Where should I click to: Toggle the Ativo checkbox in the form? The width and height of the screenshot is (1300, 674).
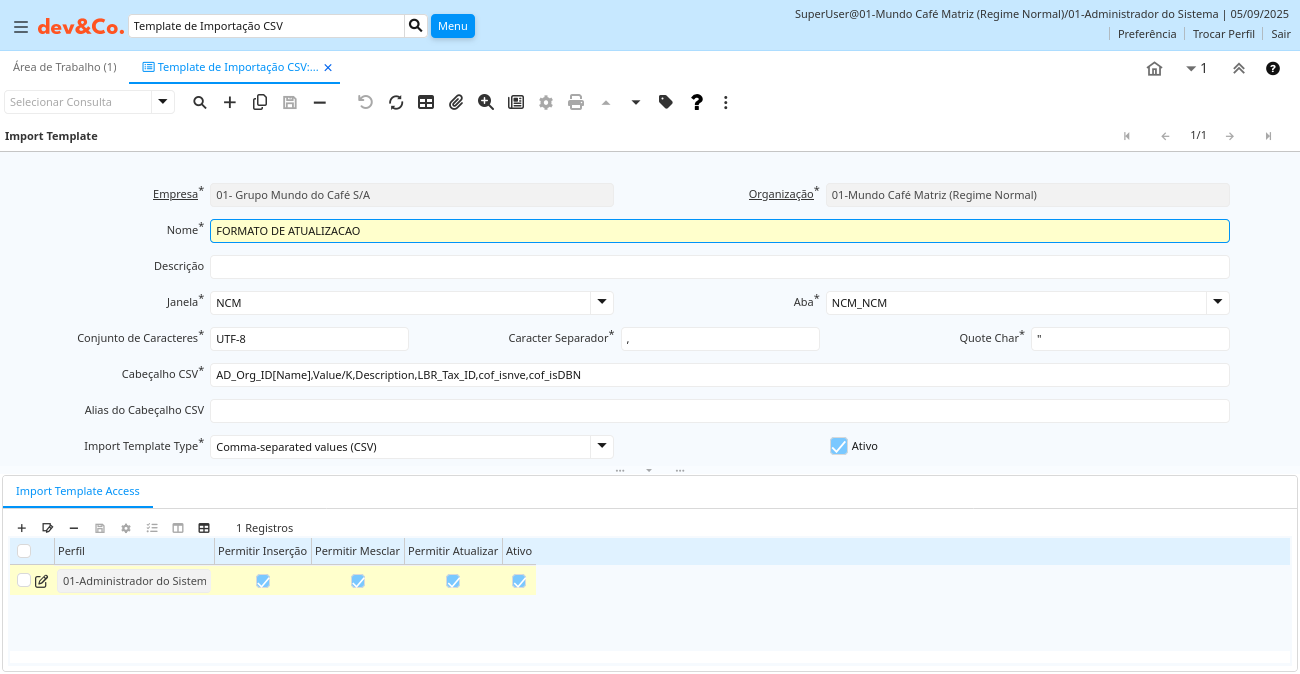[x=839, y=446]
